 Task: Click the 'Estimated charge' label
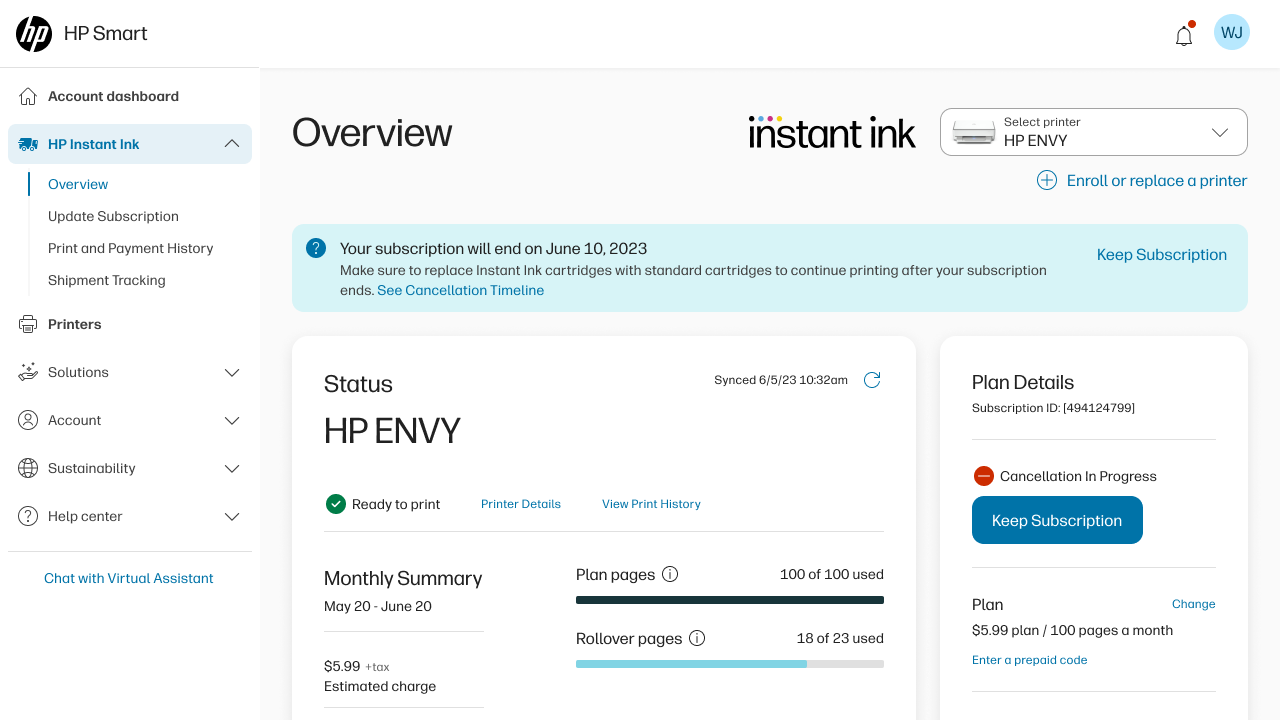click(x=380, y=686)
